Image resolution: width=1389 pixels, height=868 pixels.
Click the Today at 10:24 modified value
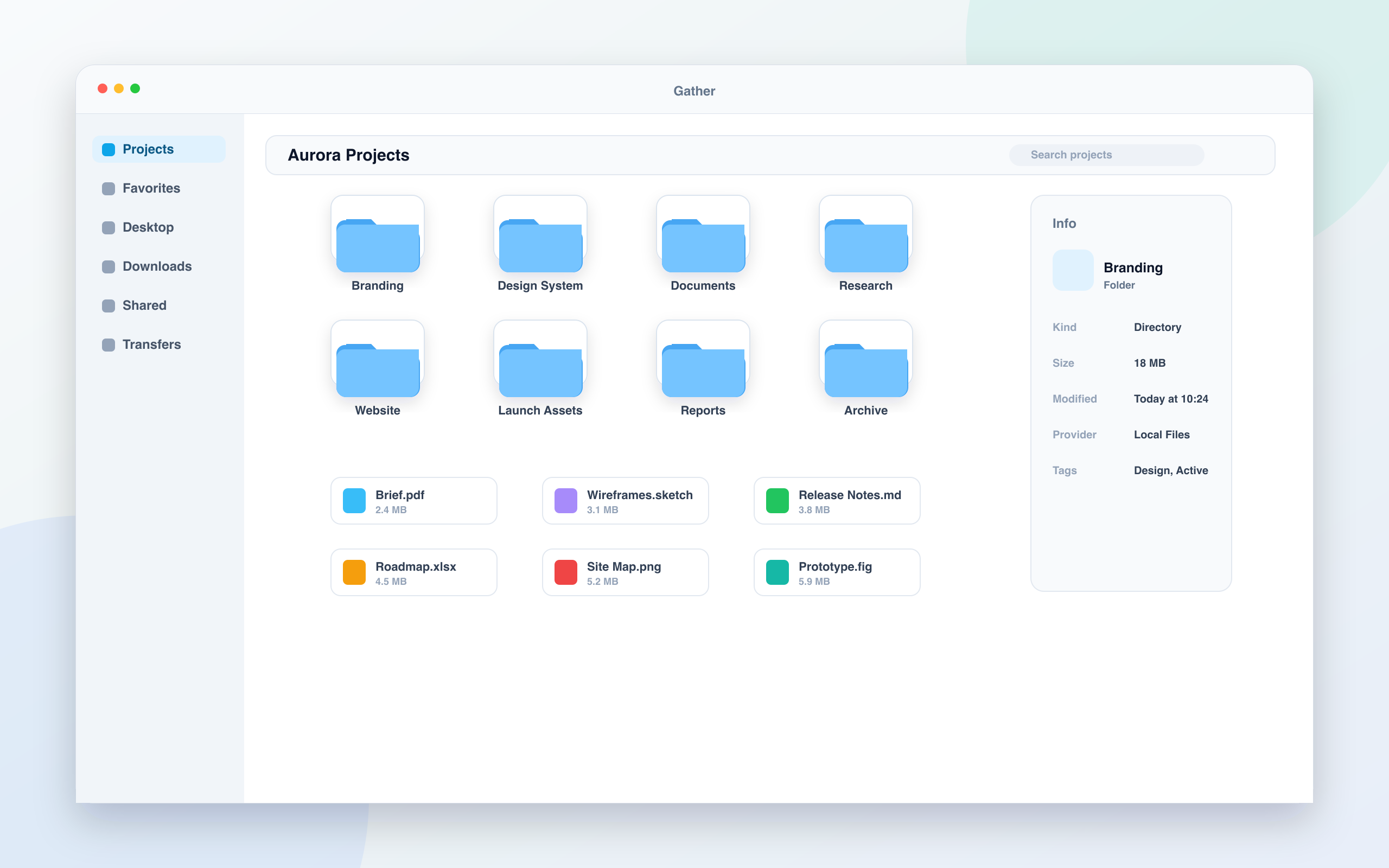tap(1171, 399)
